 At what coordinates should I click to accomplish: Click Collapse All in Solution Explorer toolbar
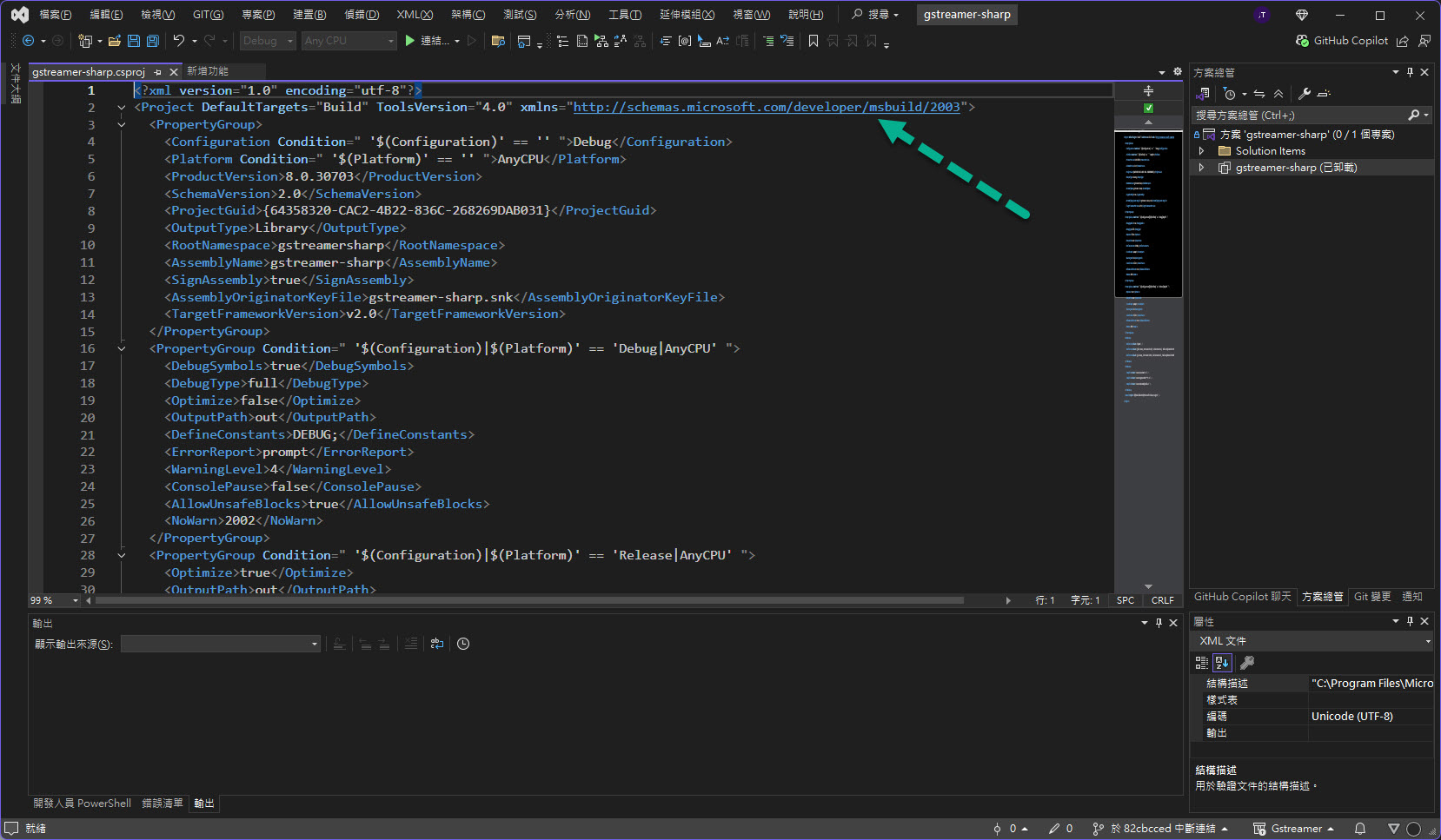click(x=1278, y=94)
